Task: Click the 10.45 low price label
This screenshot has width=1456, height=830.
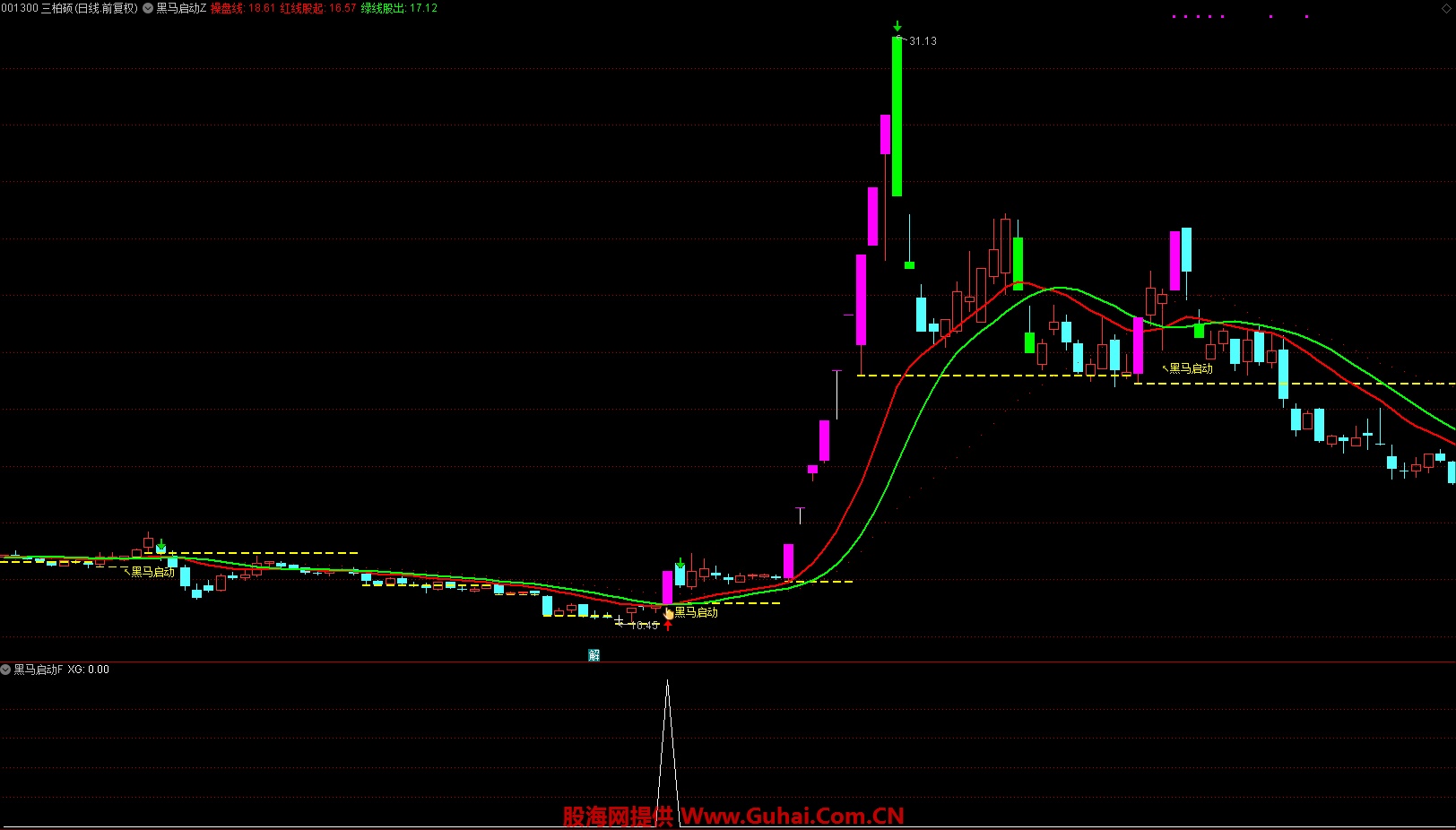Action: coord(645,626)
